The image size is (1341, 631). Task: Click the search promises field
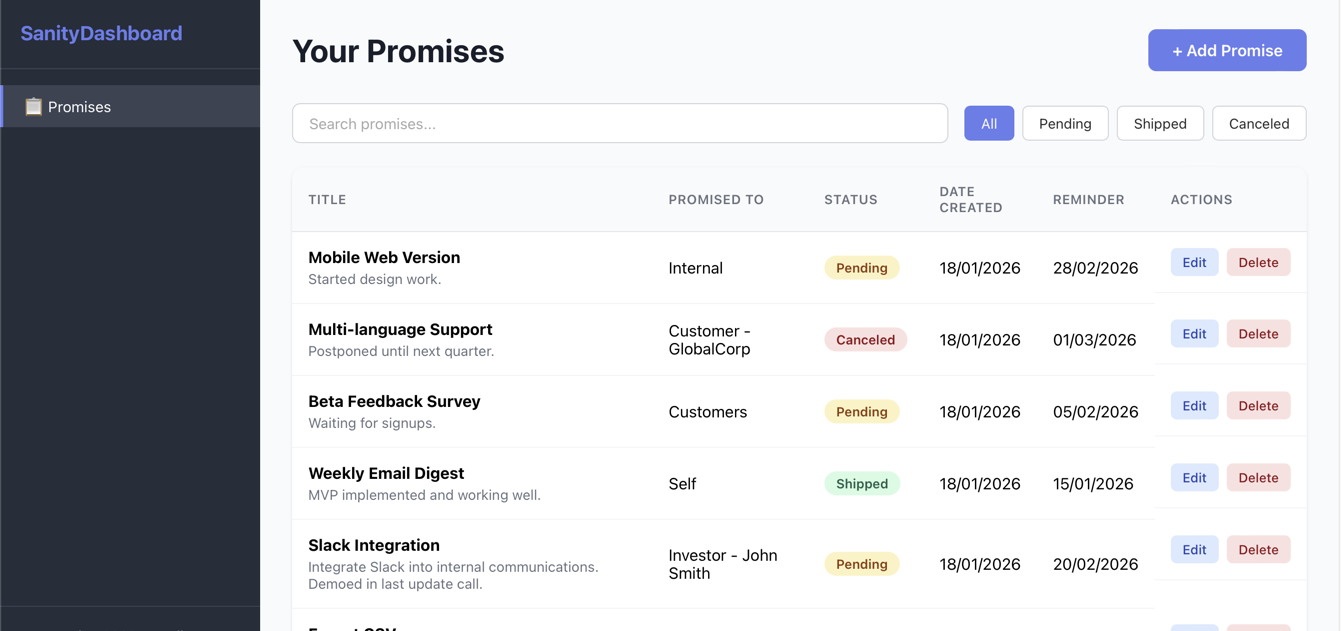[x=619, y=123]
